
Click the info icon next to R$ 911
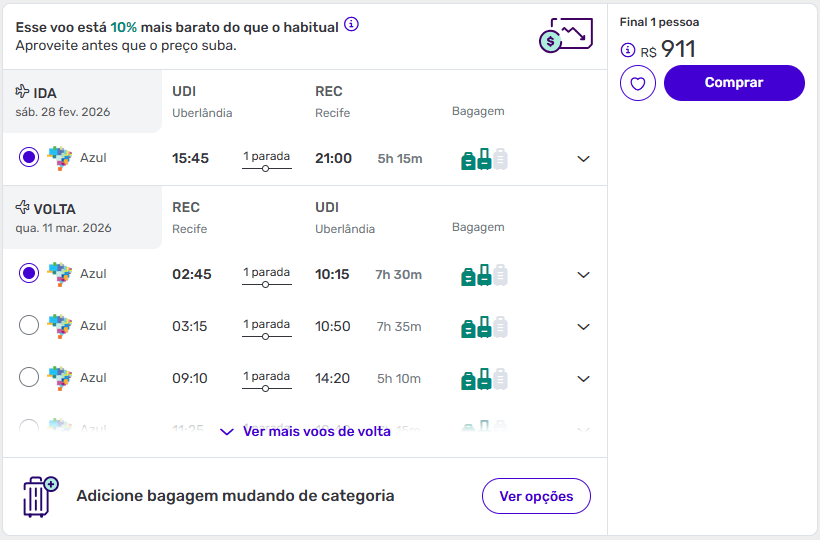628,50
